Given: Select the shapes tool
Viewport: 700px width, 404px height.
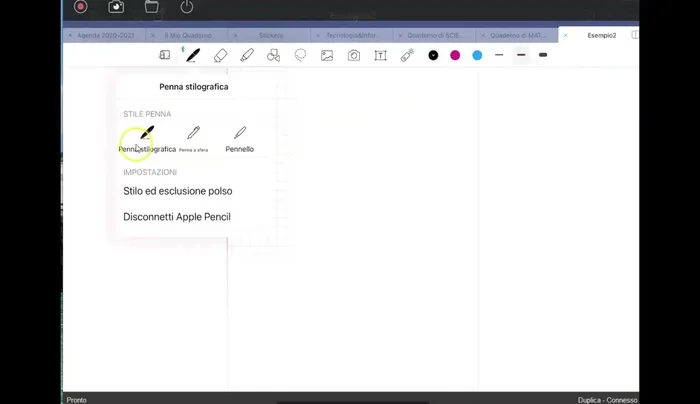Looking at the screenshot, I should (x=273, y=55).
